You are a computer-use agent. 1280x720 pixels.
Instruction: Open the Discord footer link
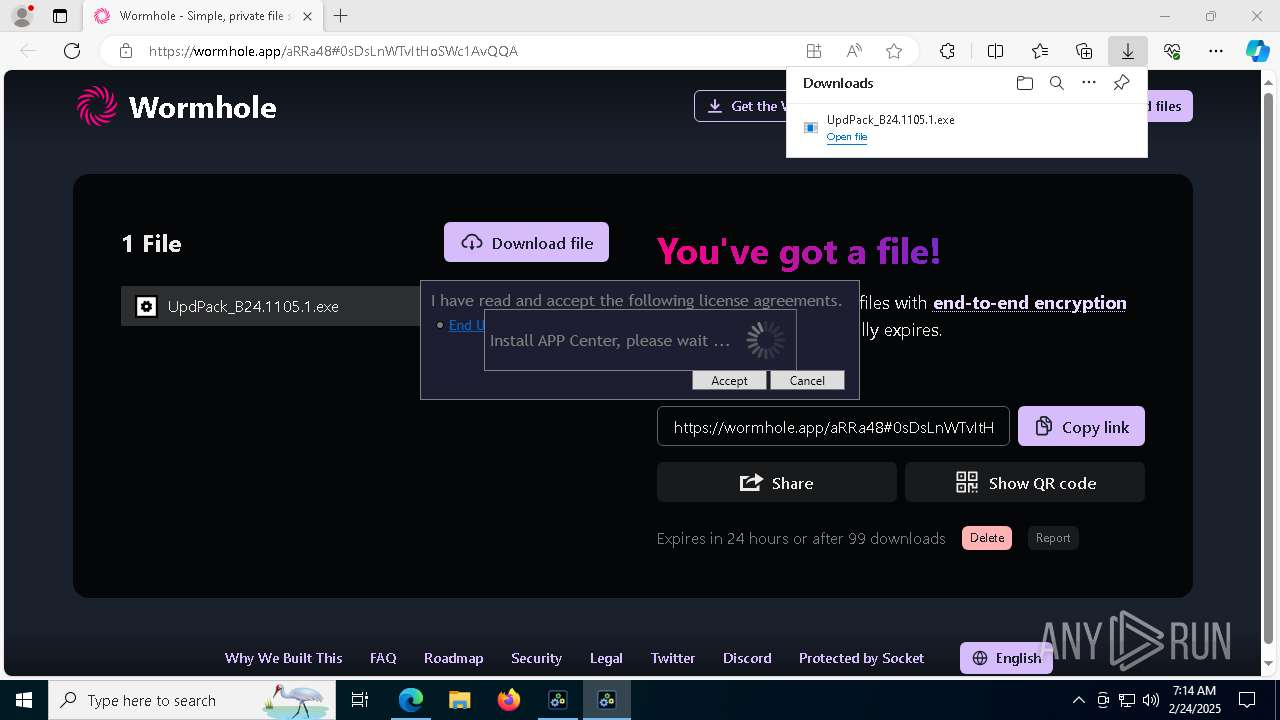coord(747,658)
